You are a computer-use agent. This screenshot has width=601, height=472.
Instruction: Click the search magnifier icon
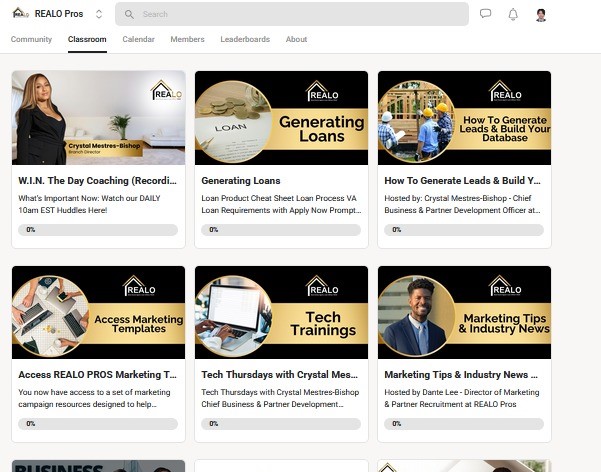tap(129, 14)
